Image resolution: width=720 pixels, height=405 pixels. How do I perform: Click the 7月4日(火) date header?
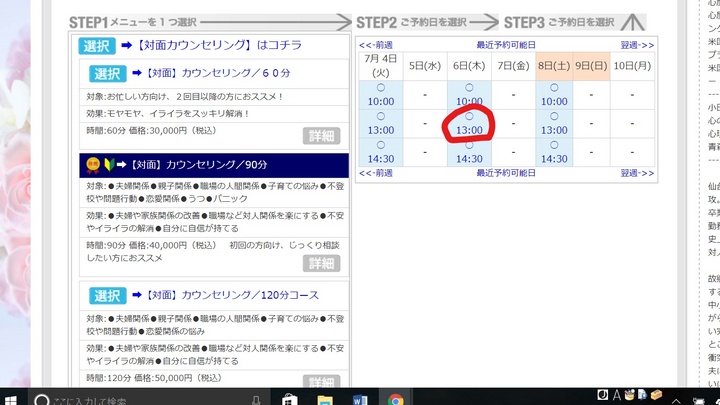tap(381, 66)
